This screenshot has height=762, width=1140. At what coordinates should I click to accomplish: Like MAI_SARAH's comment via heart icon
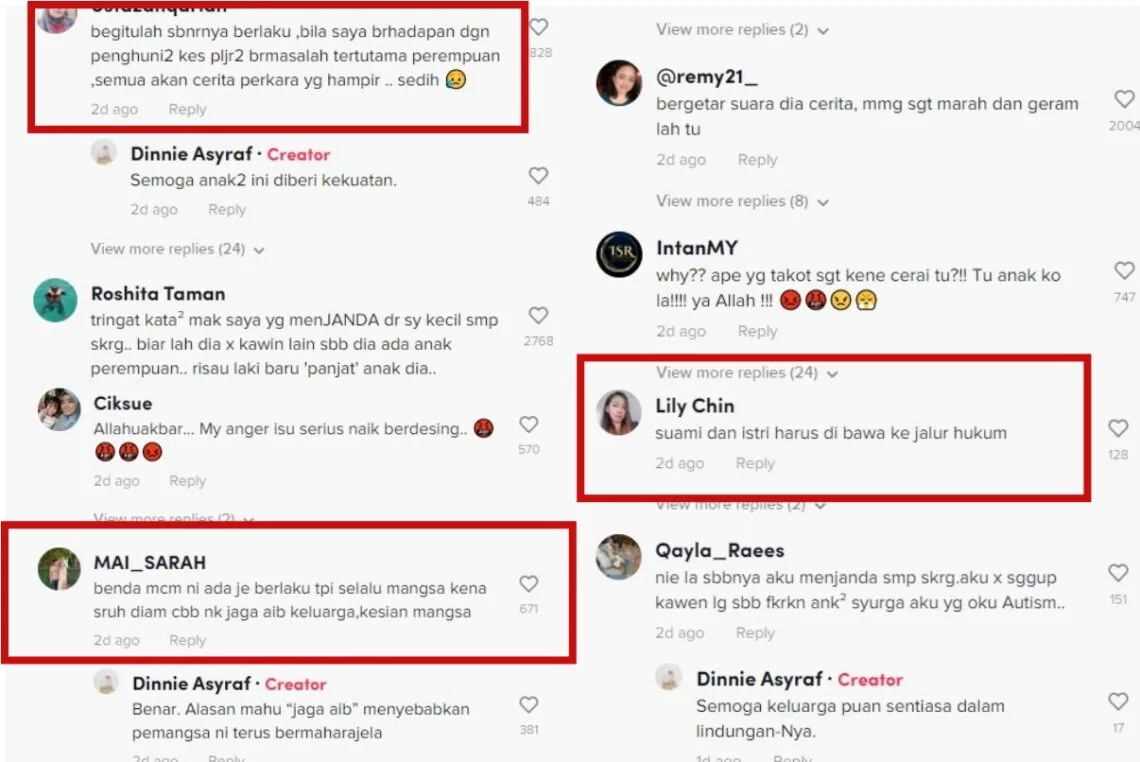(529, 584)
